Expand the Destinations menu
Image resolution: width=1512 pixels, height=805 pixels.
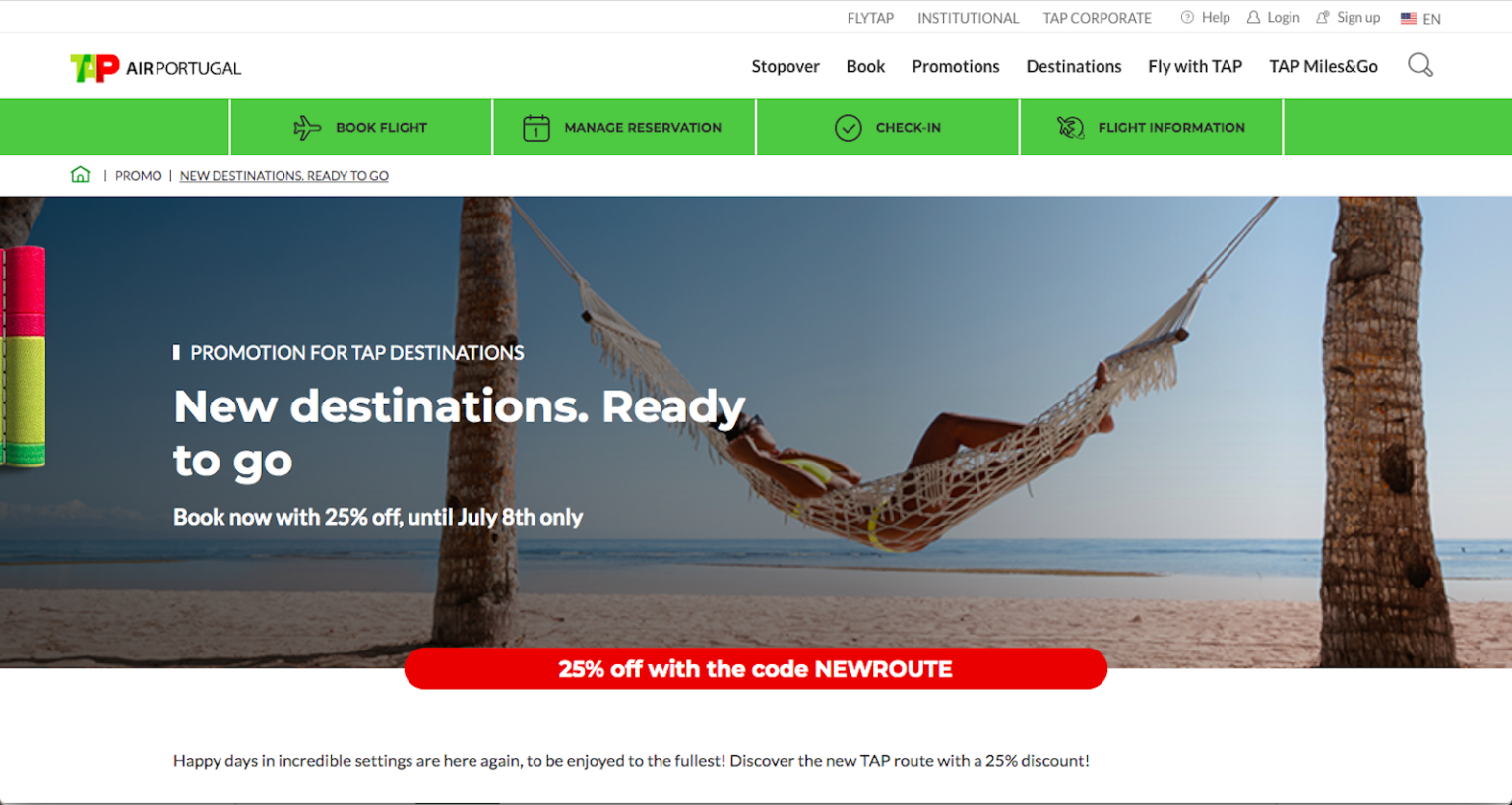(x=1074, y=66)
